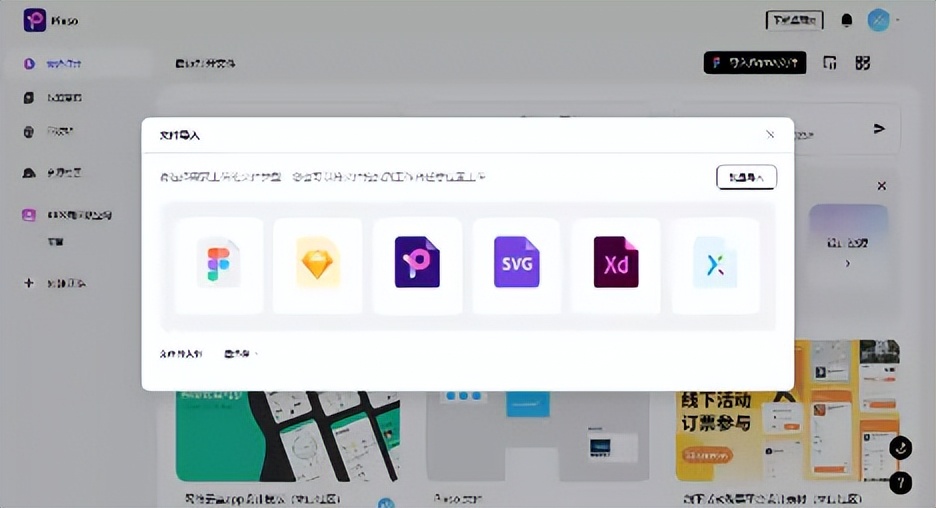Open the gray Pixso file thumbnail

coord(538,436)
